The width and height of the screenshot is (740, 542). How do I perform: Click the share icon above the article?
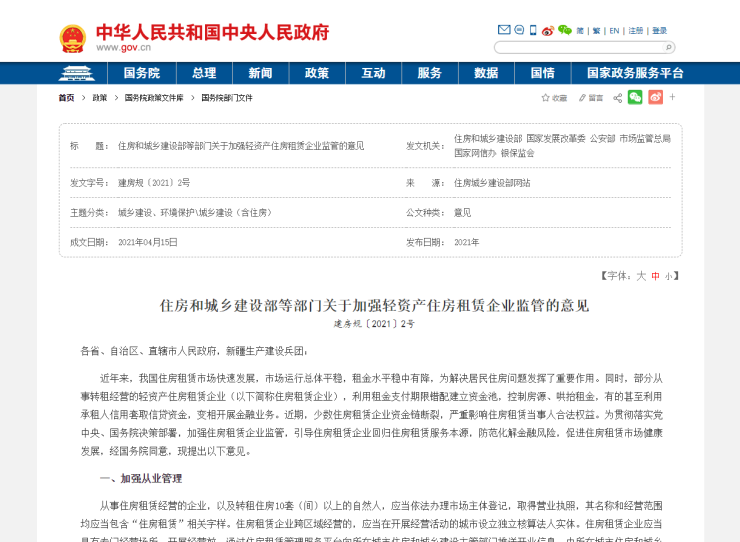click(x=615, y=97)
